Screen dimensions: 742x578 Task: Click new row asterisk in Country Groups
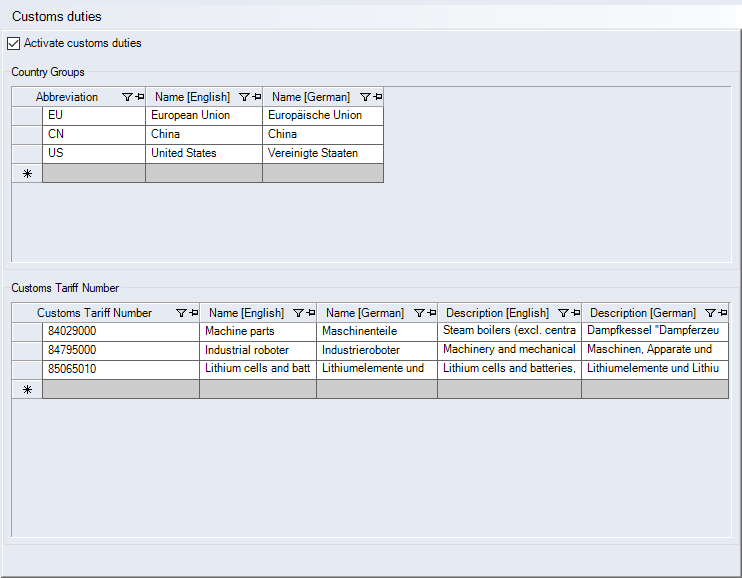point(27,173)
